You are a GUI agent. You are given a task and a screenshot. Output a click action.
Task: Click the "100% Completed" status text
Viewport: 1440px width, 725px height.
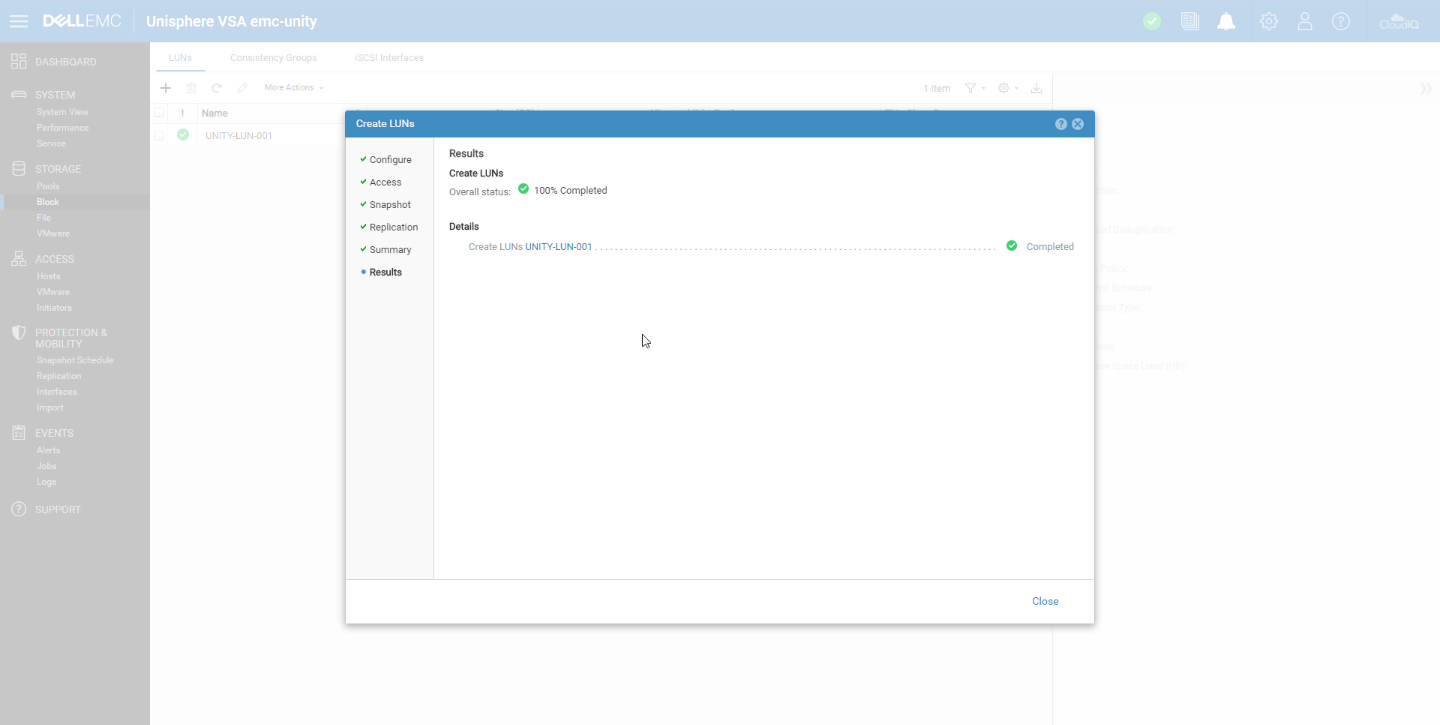click(570, 190)
